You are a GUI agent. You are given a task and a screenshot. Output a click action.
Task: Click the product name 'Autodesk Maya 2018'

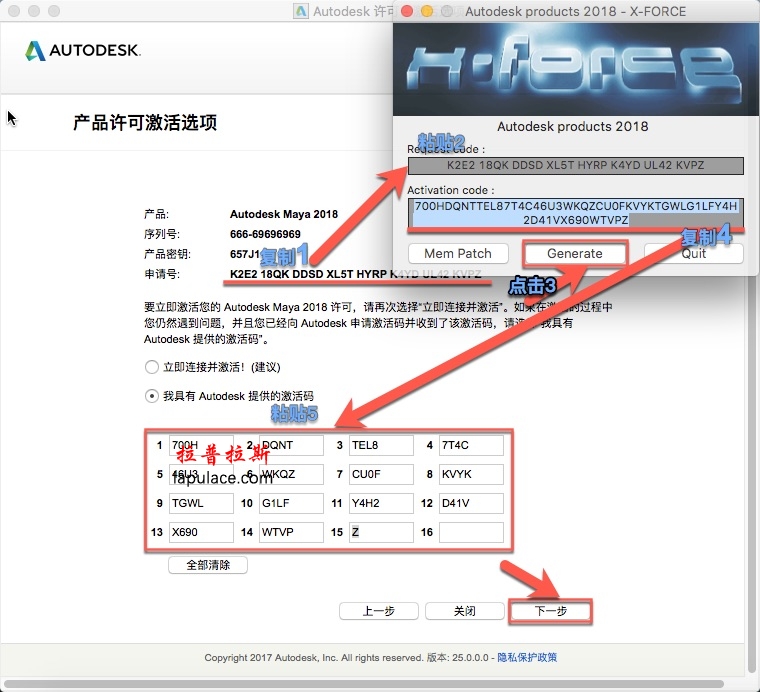pyautogui.click(x=284, y=214)
